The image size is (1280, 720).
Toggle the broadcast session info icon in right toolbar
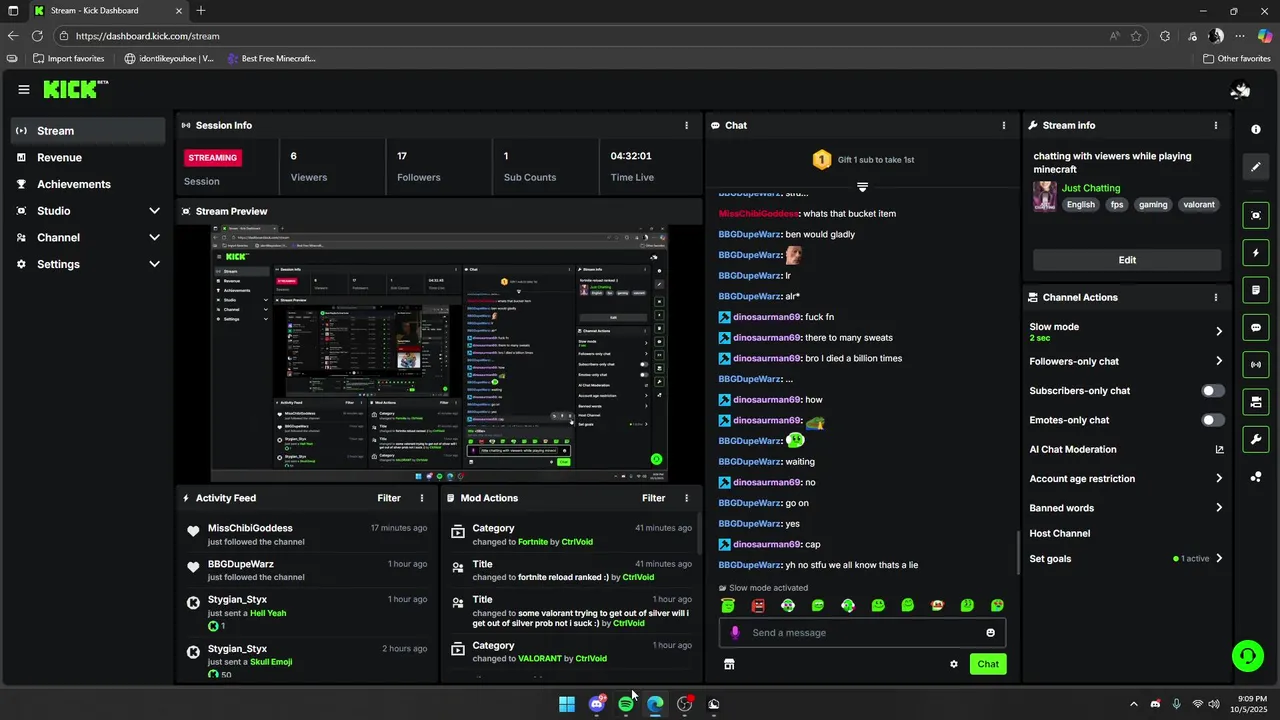tap(1256, 364)
